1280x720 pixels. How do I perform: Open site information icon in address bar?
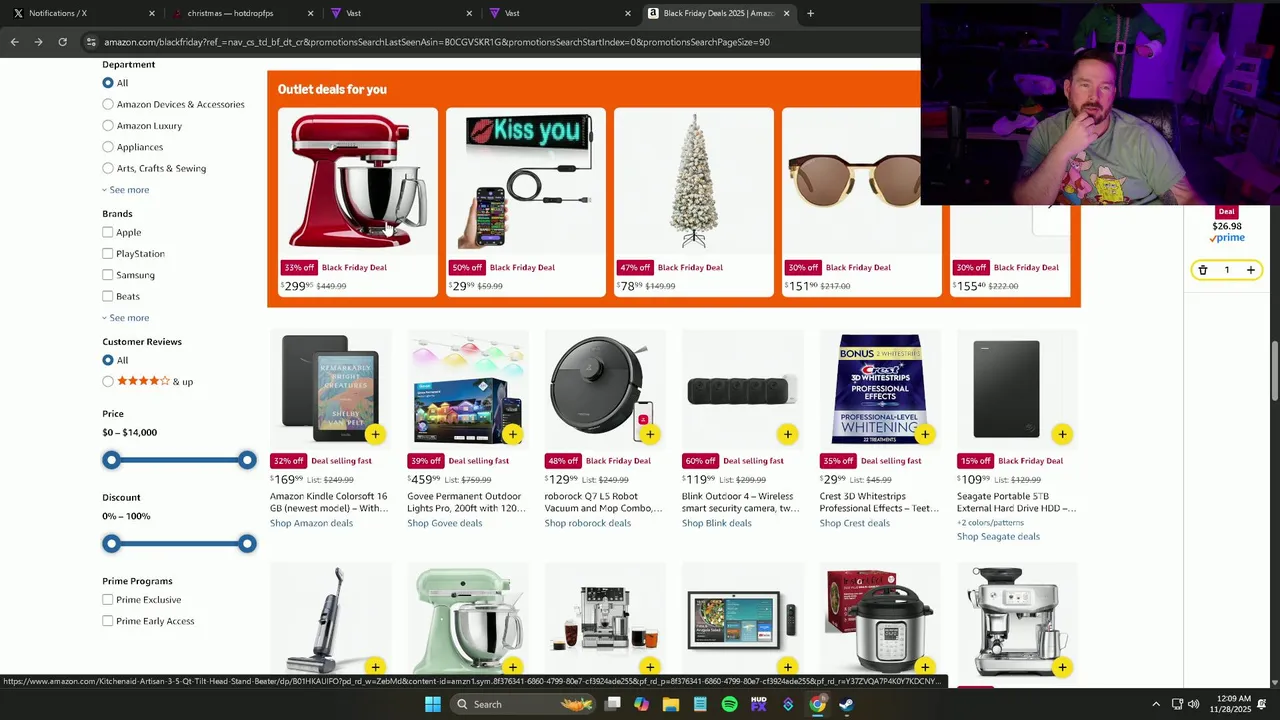coord(91,42)
